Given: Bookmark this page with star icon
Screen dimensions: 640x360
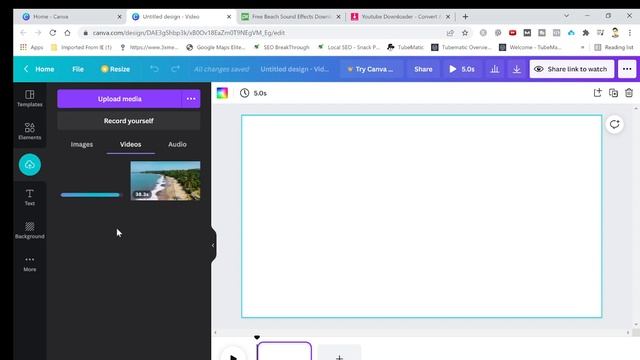Looking at the screenshot, I should (x=464, y=33).
